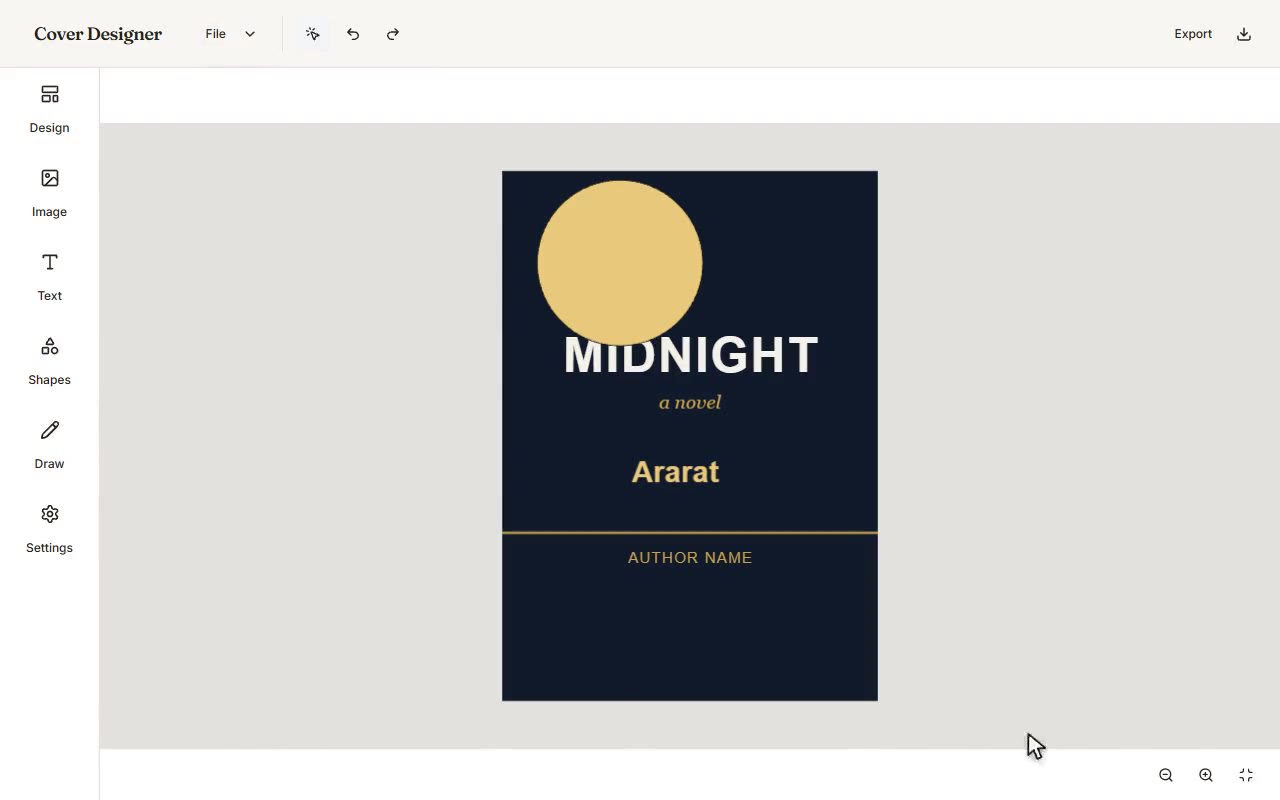Image resolution: width=1280 pixels, height=800 pixels.
Task: Open the Design panel
Action: 49,109
